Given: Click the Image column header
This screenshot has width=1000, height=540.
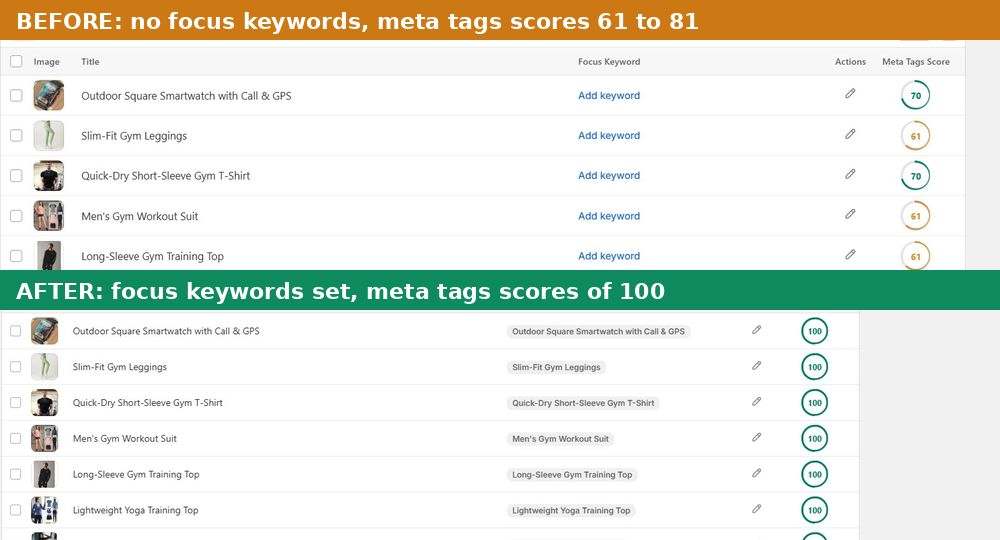Looking at the screenshot, I should point(47,62).
